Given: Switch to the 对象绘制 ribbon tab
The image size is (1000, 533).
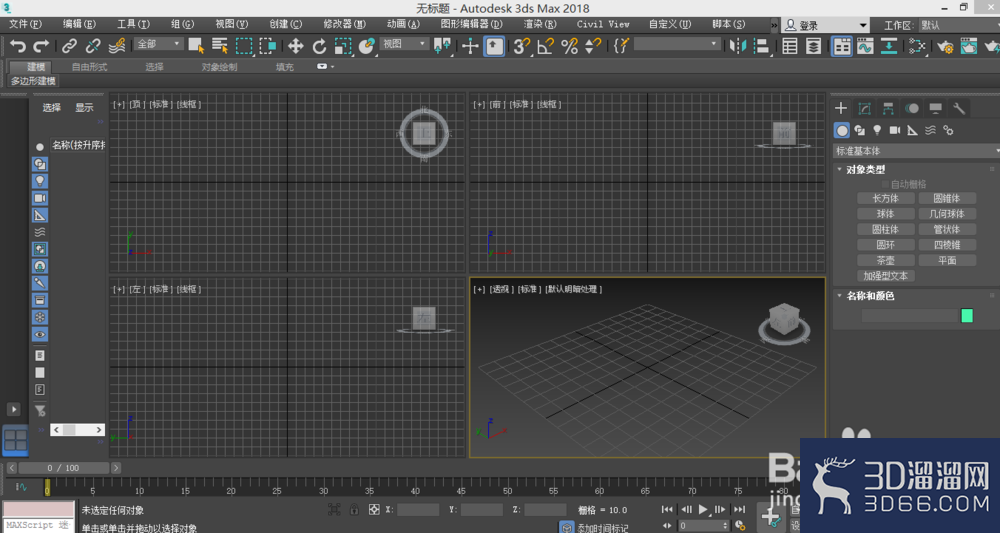Looking at the screenshot, I should [219, 67].
